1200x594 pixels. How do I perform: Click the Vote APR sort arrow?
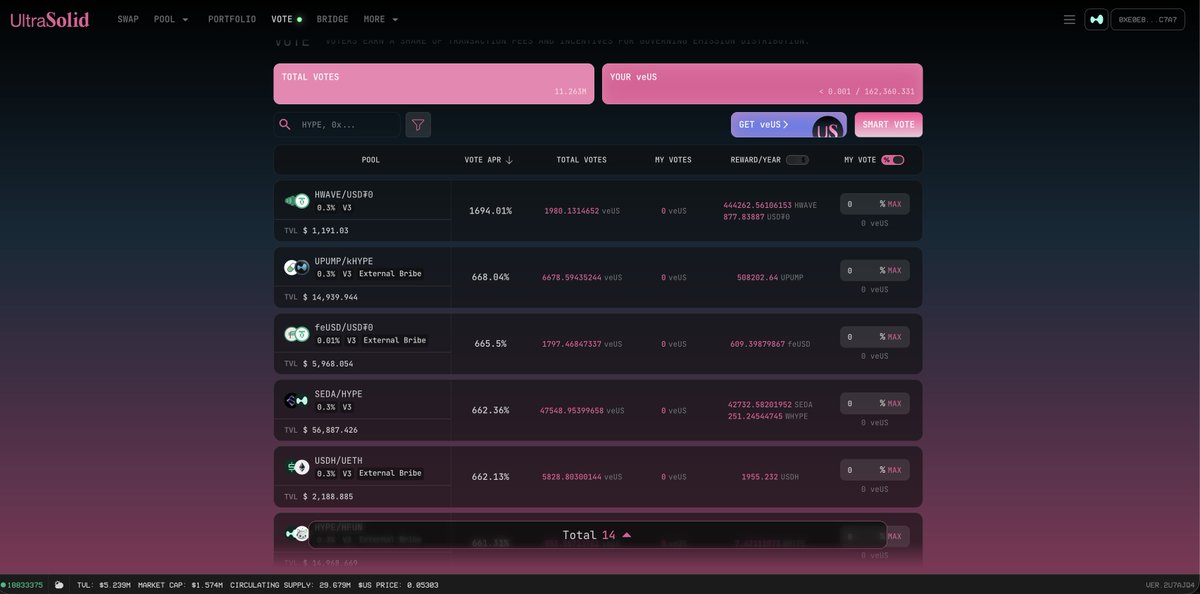[509, 160]
